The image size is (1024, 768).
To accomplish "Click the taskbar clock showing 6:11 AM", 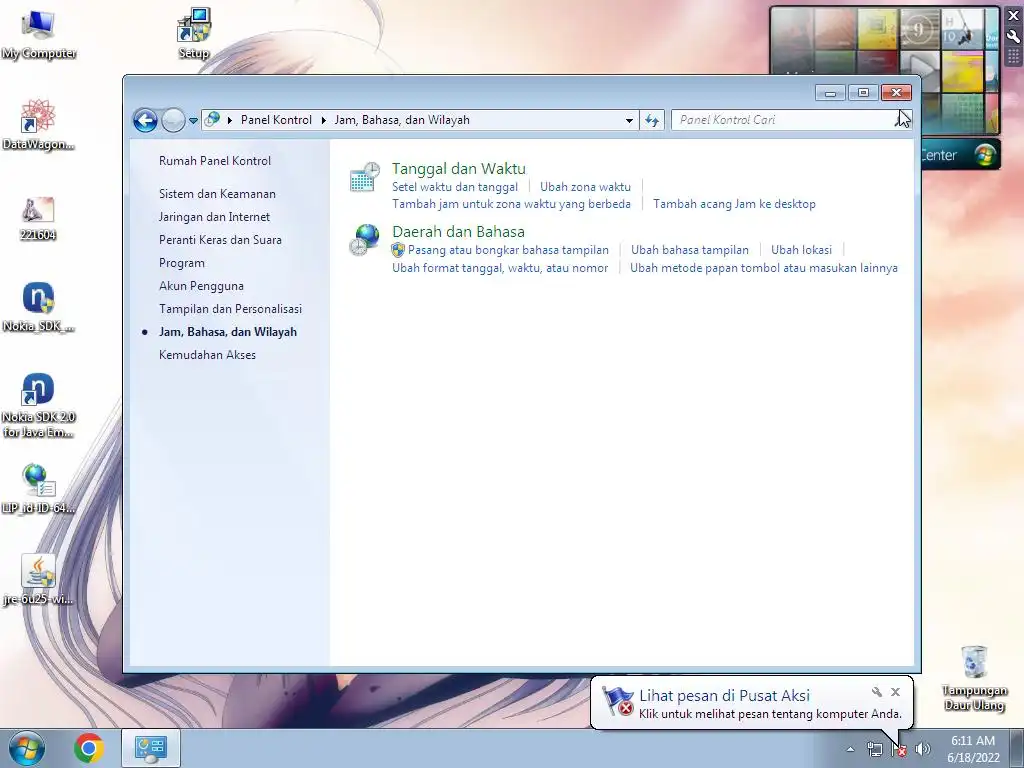I will click(x=973, y=748).
